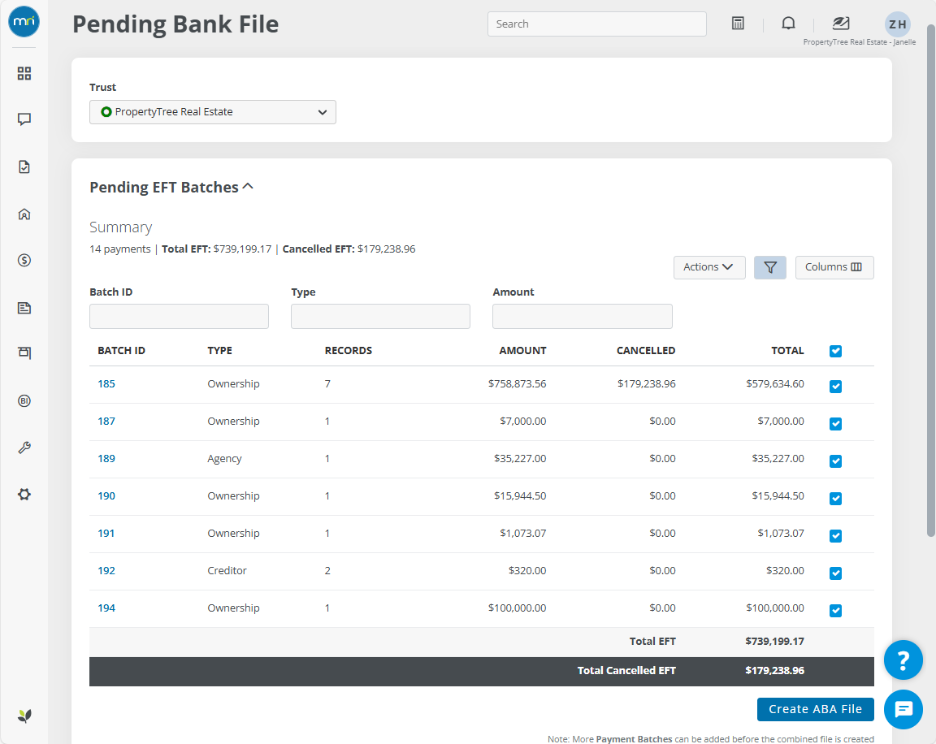Click the MRI logo icon
The image size is (936, 744).
click(x=24, y=21)
